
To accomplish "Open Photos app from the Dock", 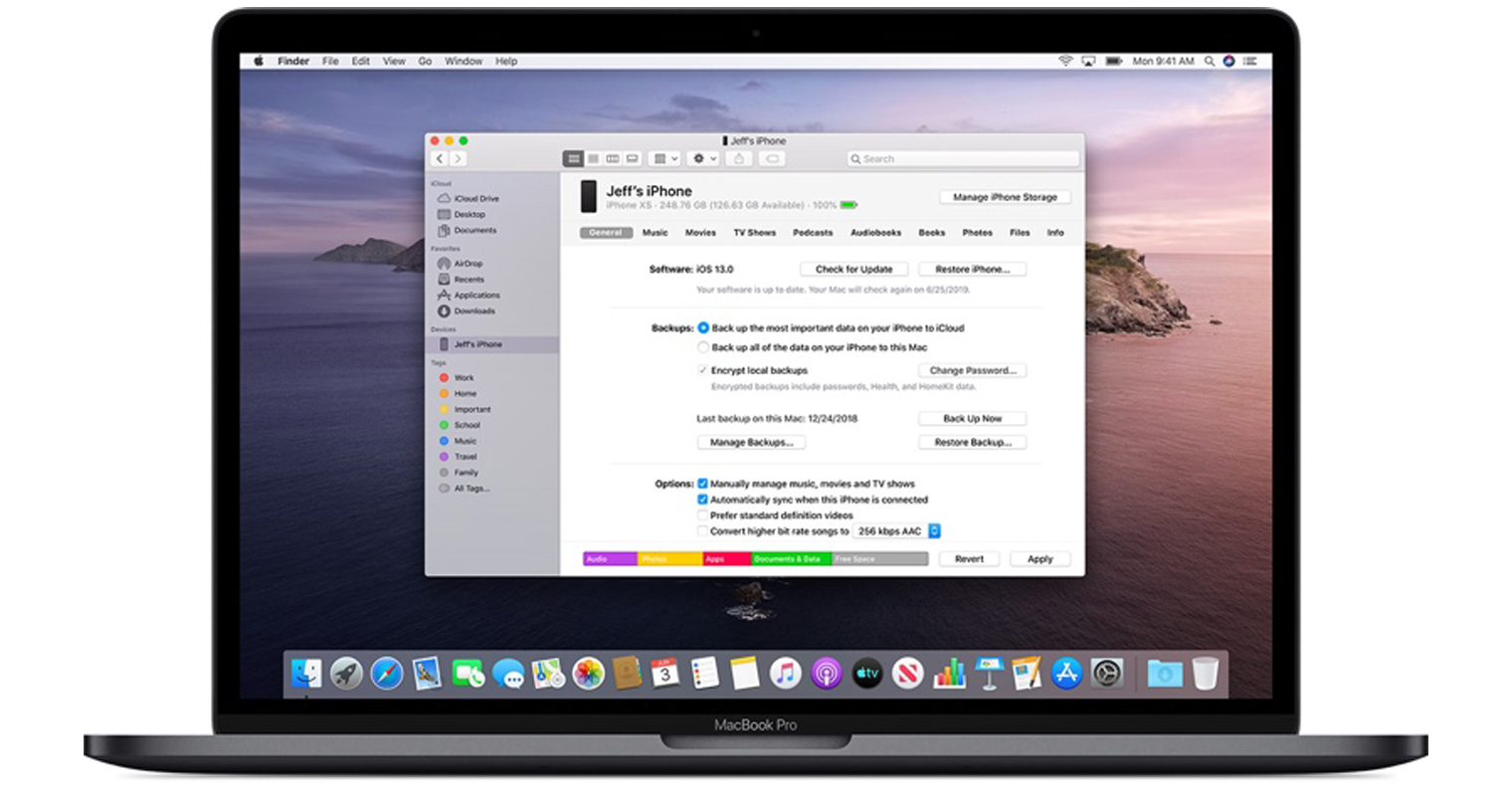I will [588, 674].
